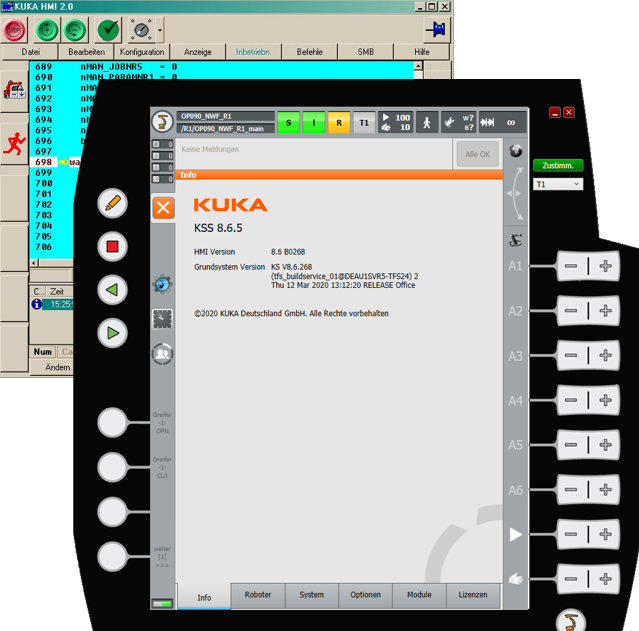639x631 pixels.
Task: Open the Bearbeiten menu
Action: point(86,52)
